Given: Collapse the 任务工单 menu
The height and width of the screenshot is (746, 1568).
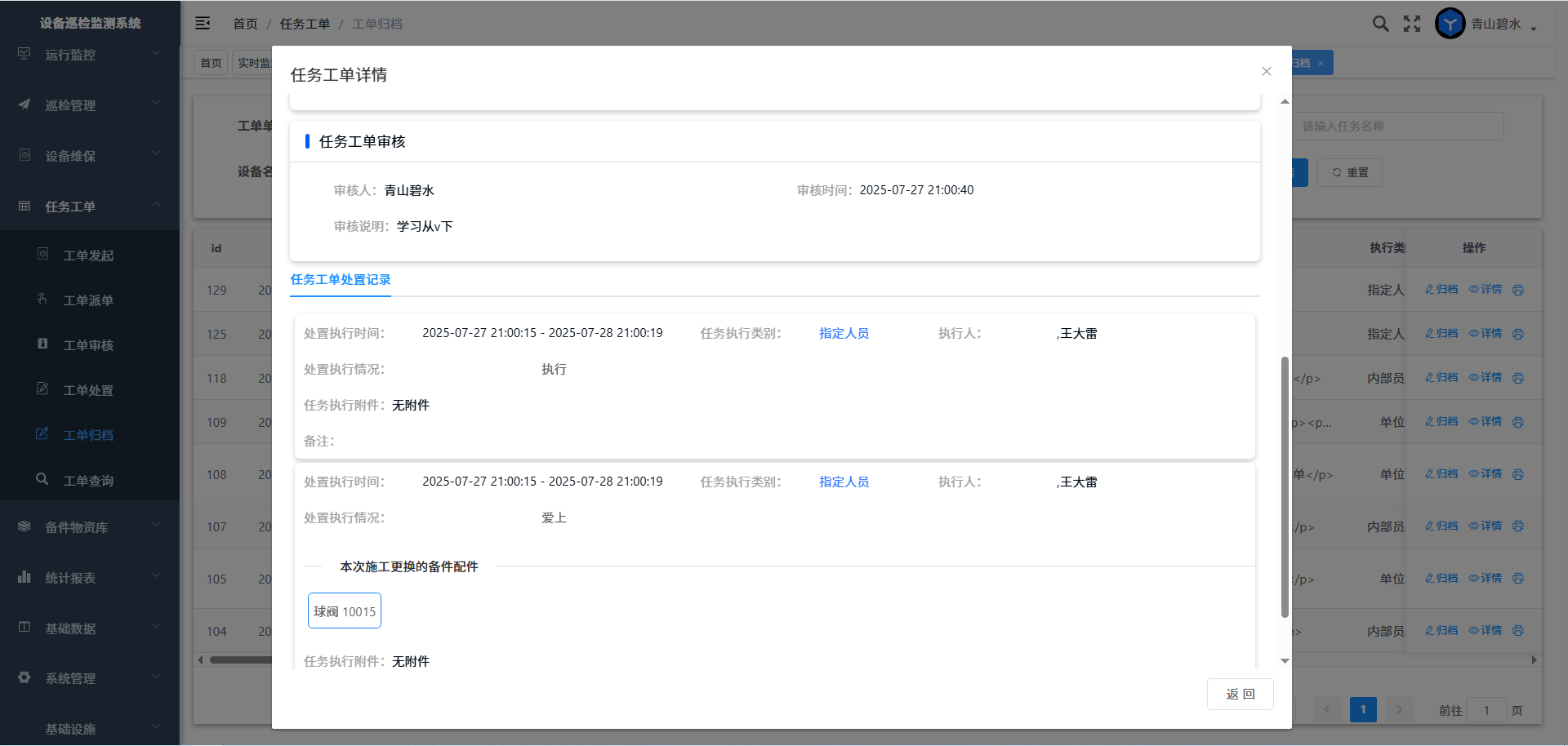Looking at the screenshot, I should pyautogui.click(x=90, y=206).
